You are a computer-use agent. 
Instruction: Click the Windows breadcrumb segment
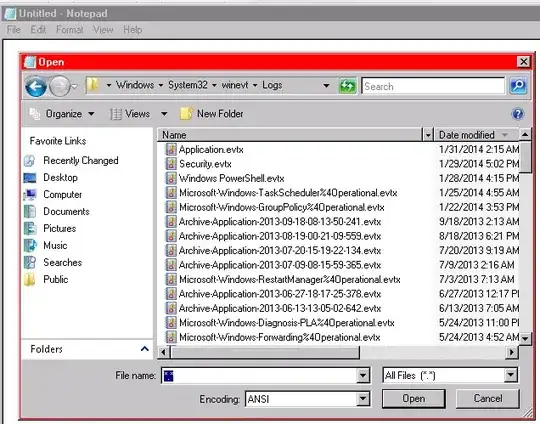pyautogui.click(x=135, y=85)
